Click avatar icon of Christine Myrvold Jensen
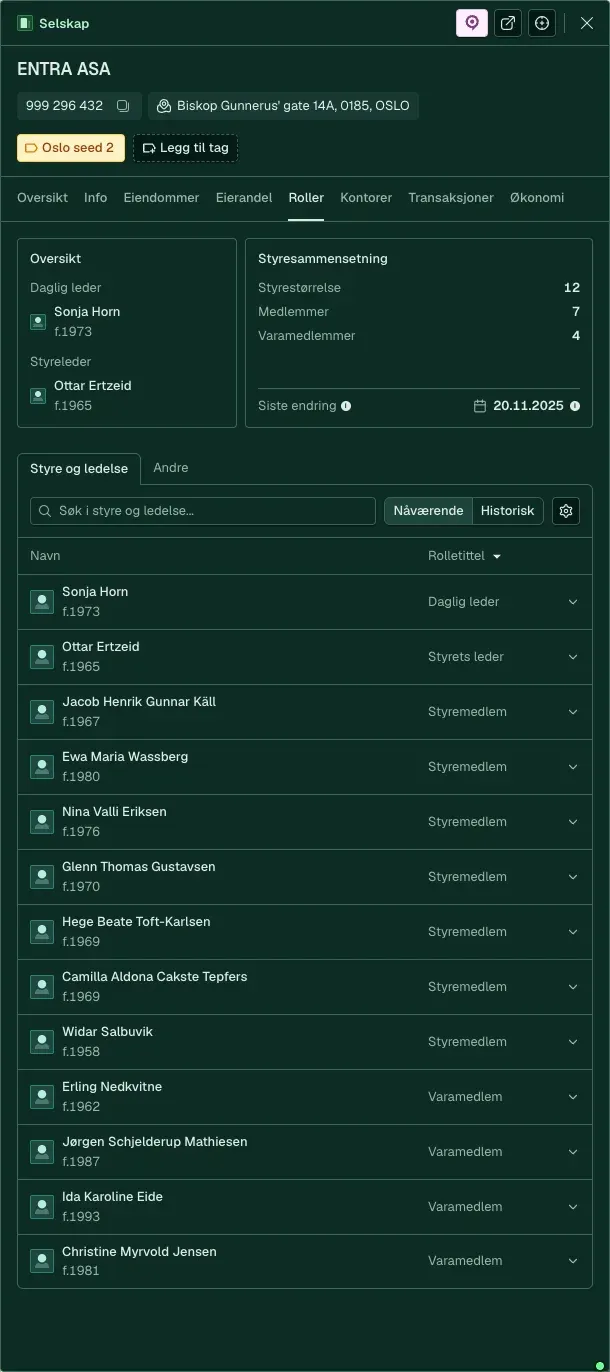This screenshot has width=610, height=1372. (42, 1261)
